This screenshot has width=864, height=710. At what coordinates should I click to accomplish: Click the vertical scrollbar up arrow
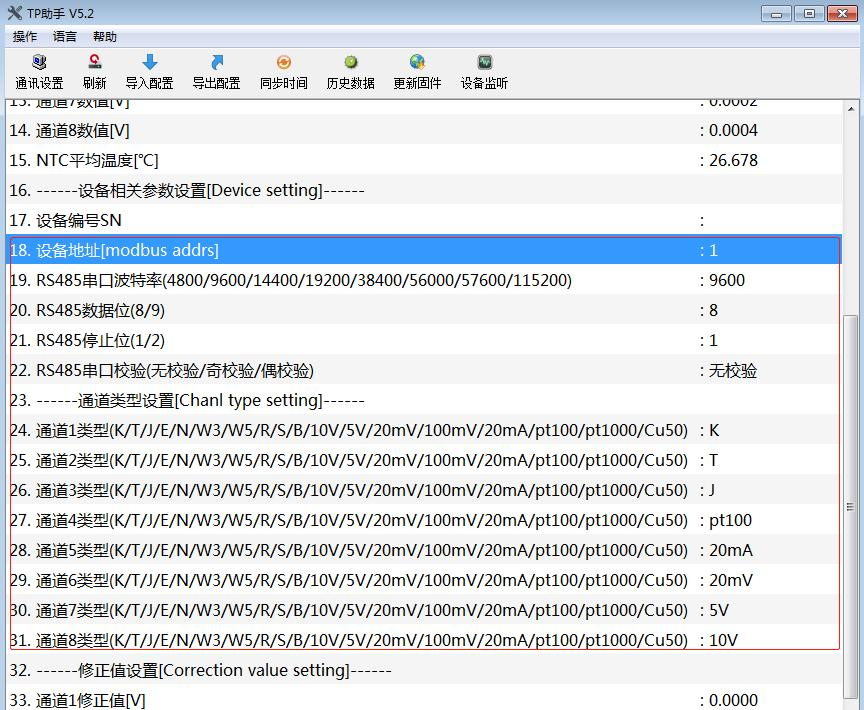click(x=852, y=108)
